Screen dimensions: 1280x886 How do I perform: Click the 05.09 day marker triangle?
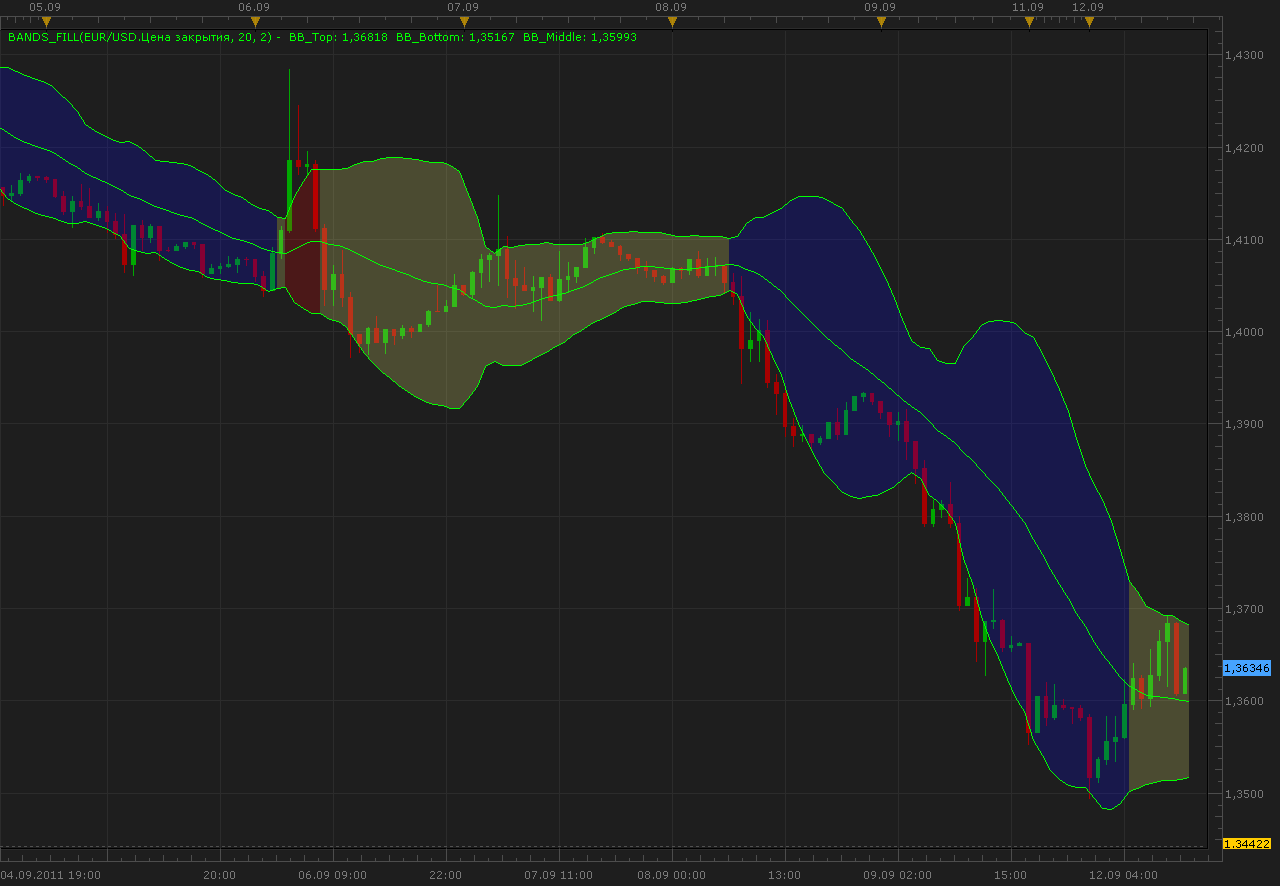coord(46,22)
